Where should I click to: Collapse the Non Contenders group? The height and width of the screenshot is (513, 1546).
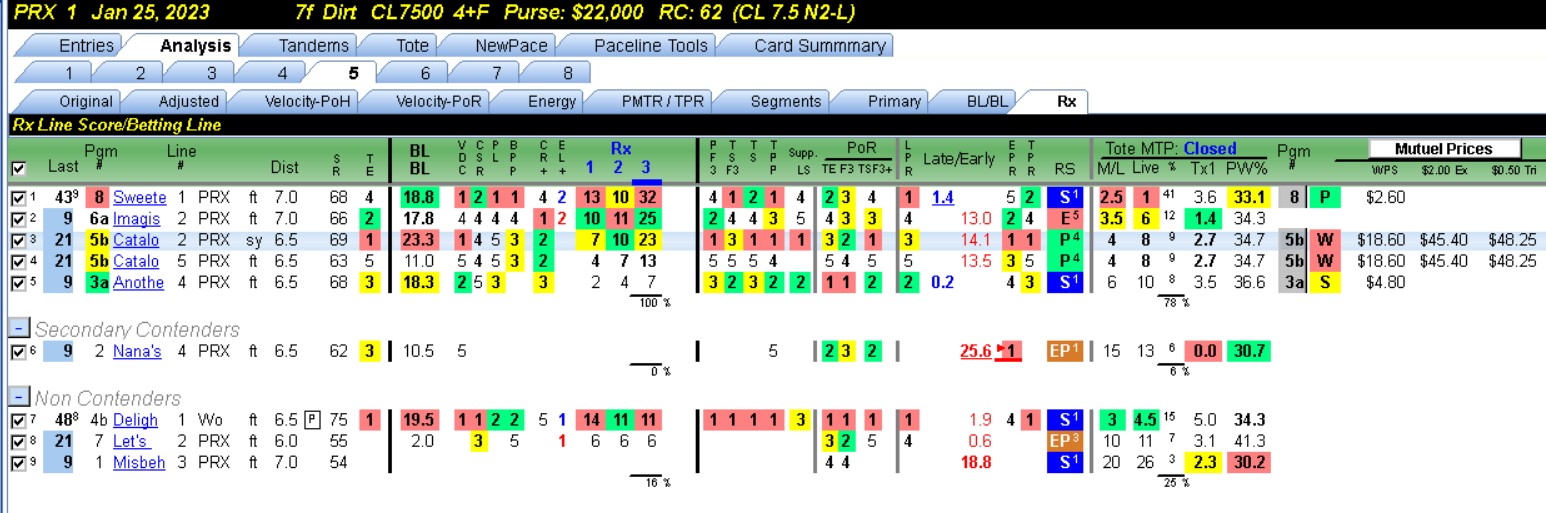17,398
